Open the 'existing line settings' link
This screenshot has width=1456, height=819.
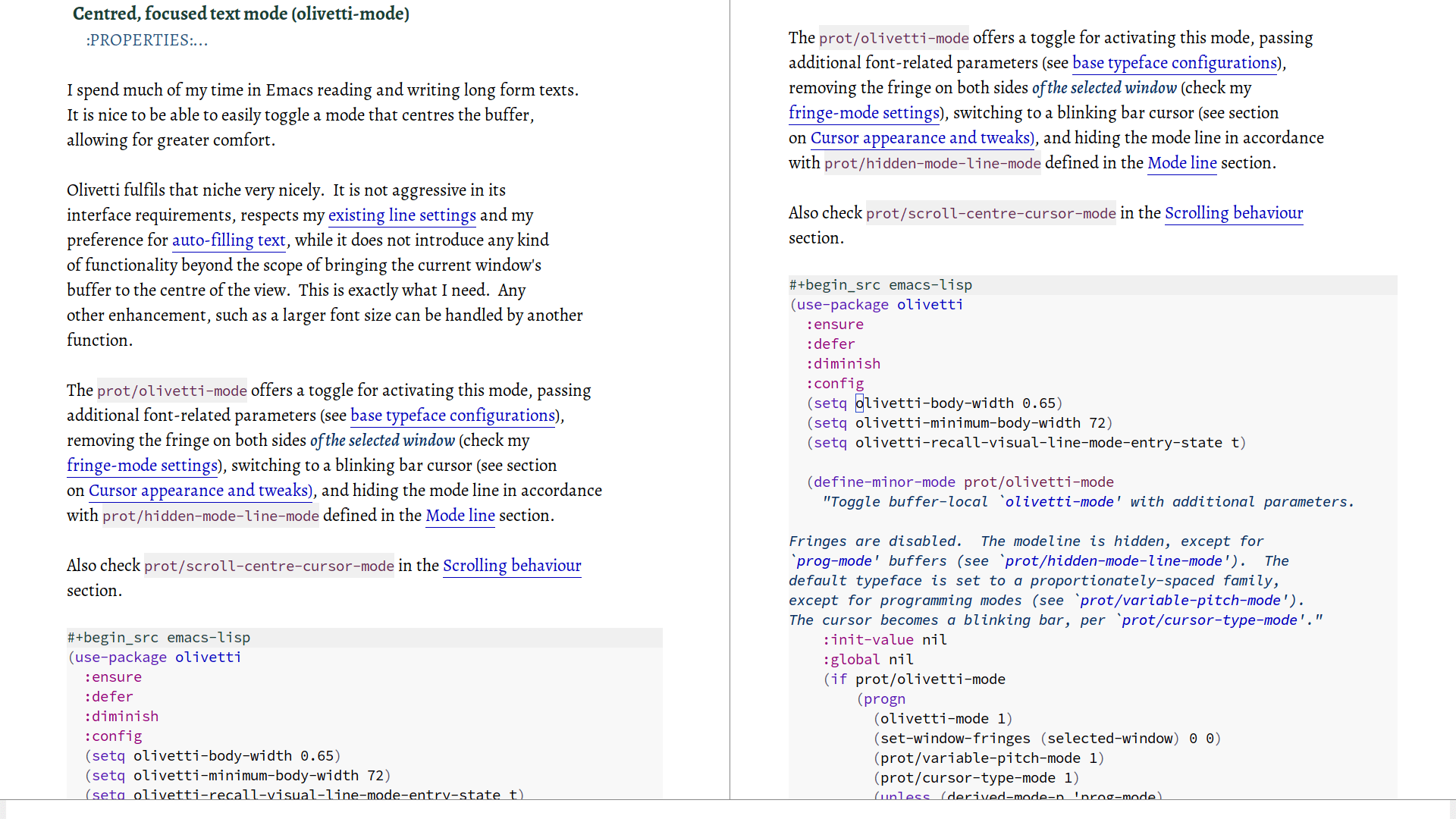point(402,215)
